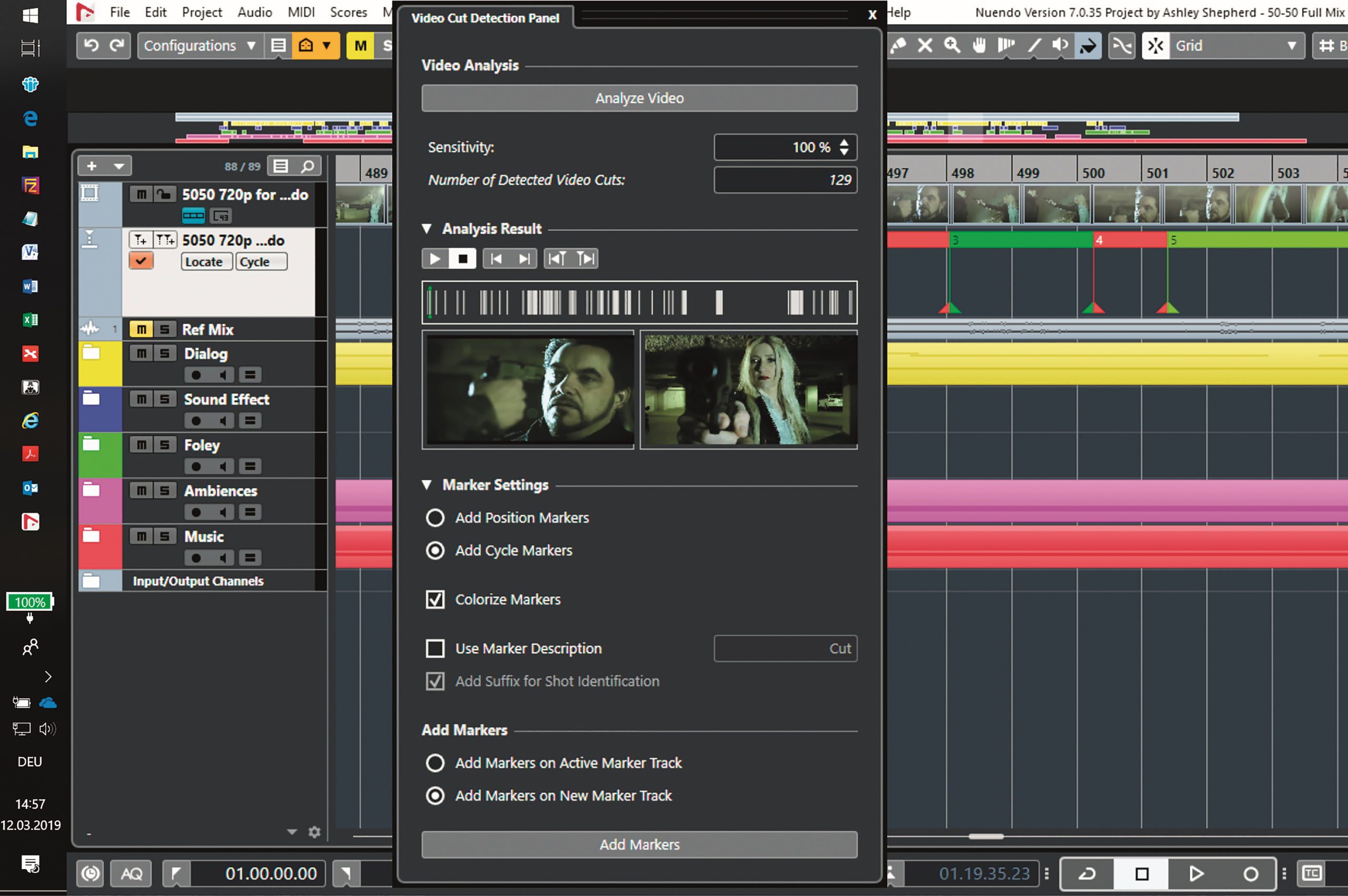Viewport: 1348px width, 896px height.
Task: Select the Hand tool in the toolbar
Action: click(978, 45)
